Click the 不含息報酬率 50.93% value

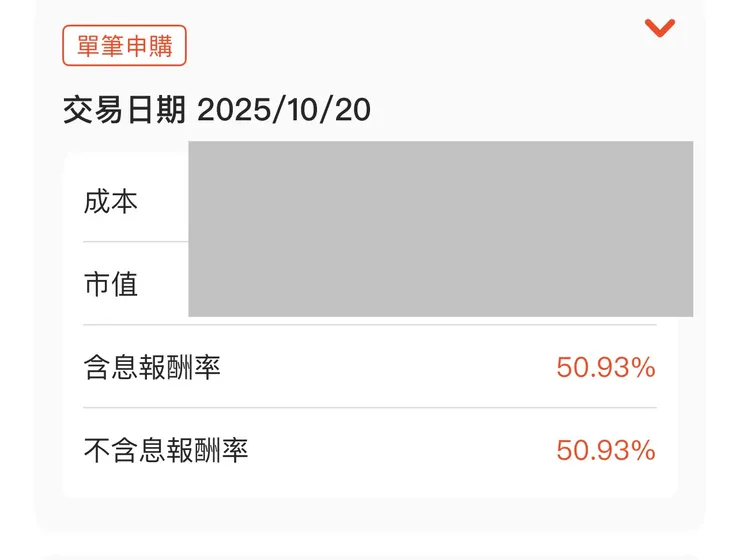tap(606, 450)
